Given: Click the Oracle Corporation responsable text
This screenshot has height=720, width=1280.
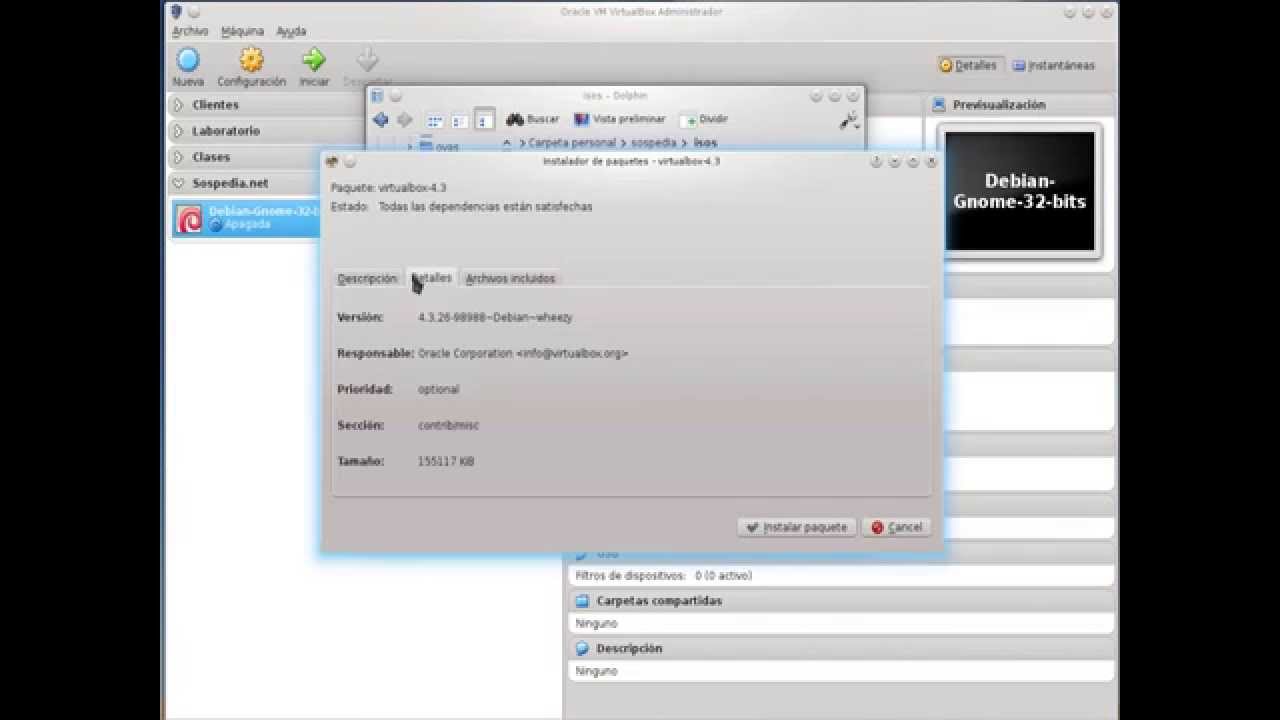Looking at the screenshot, I should (523, 354).
